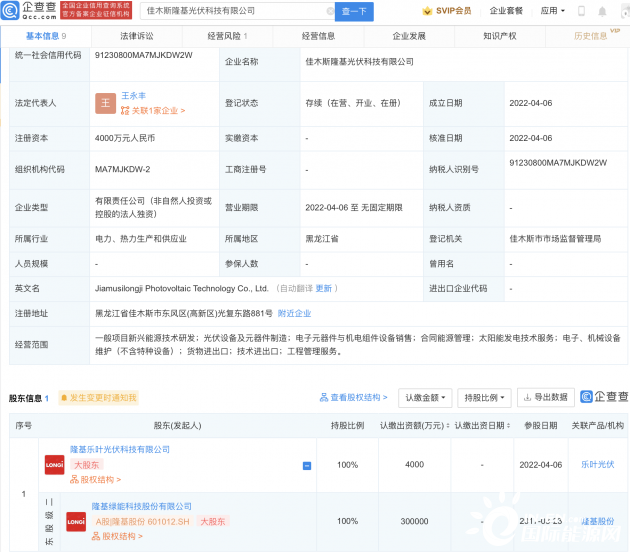The width and height of the screenshot is (630, 552).
Task: Open 隆基绿能科技股份有限公司 link
Action: (141, 506)
